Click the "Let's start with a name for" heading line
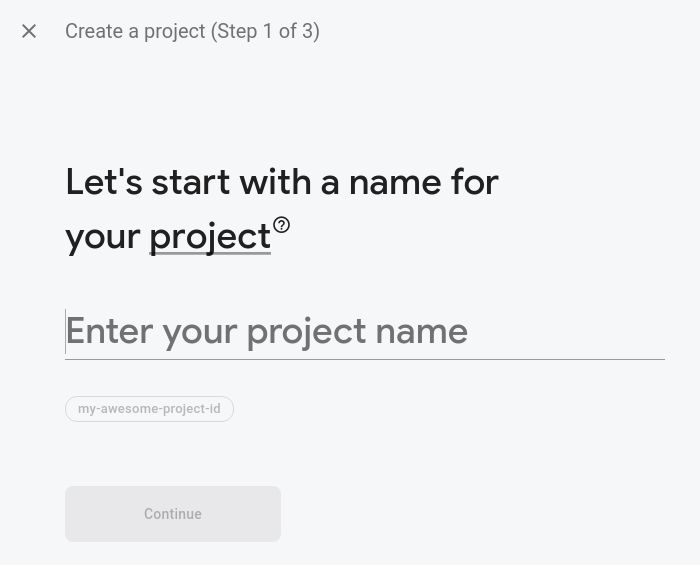Screen dimensions: 700x565 click(282, 183)
